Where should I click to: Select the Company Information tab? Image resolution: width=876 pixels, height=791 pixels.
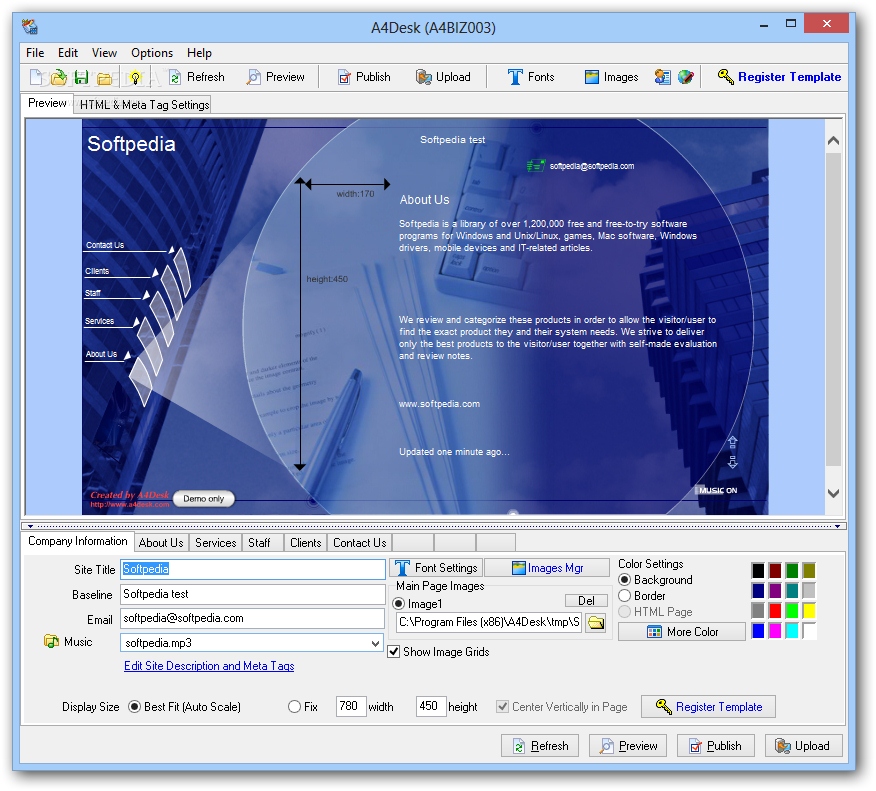(78, 541)
